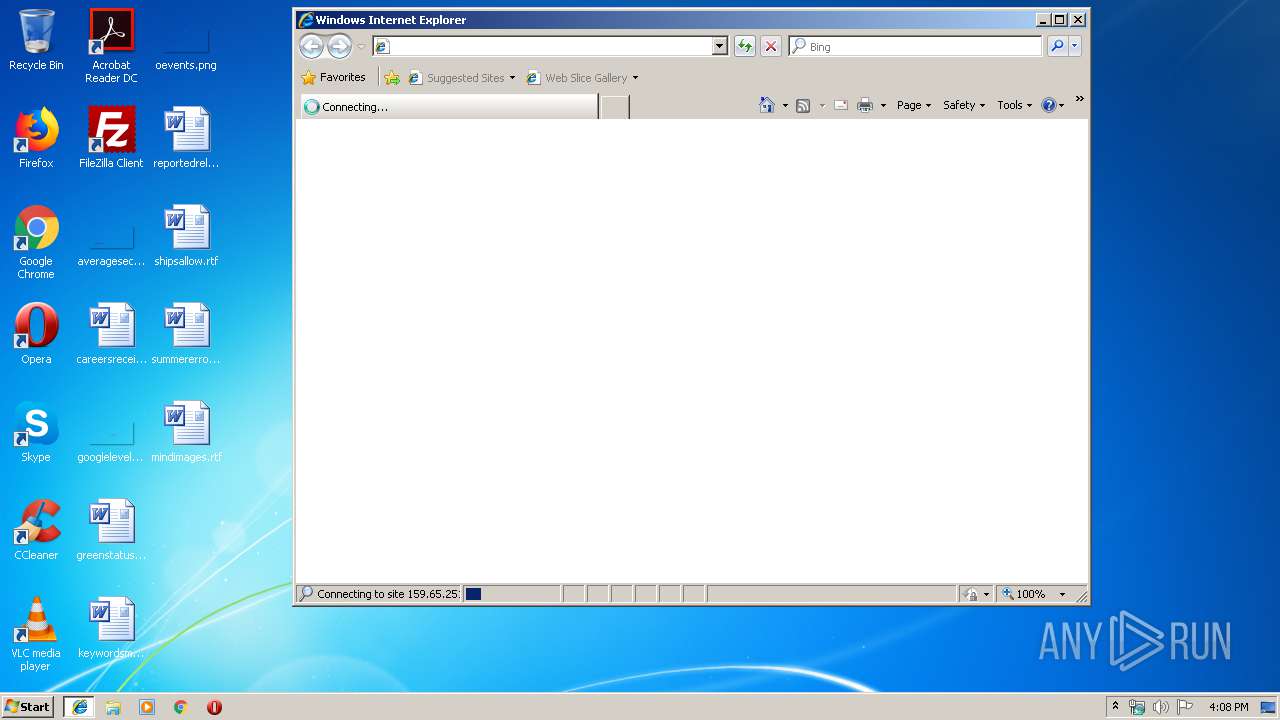This screenshot has width=1280, height=720.
Task: Select Firefox desktop shortcut
Action: (x=36, y=138)
